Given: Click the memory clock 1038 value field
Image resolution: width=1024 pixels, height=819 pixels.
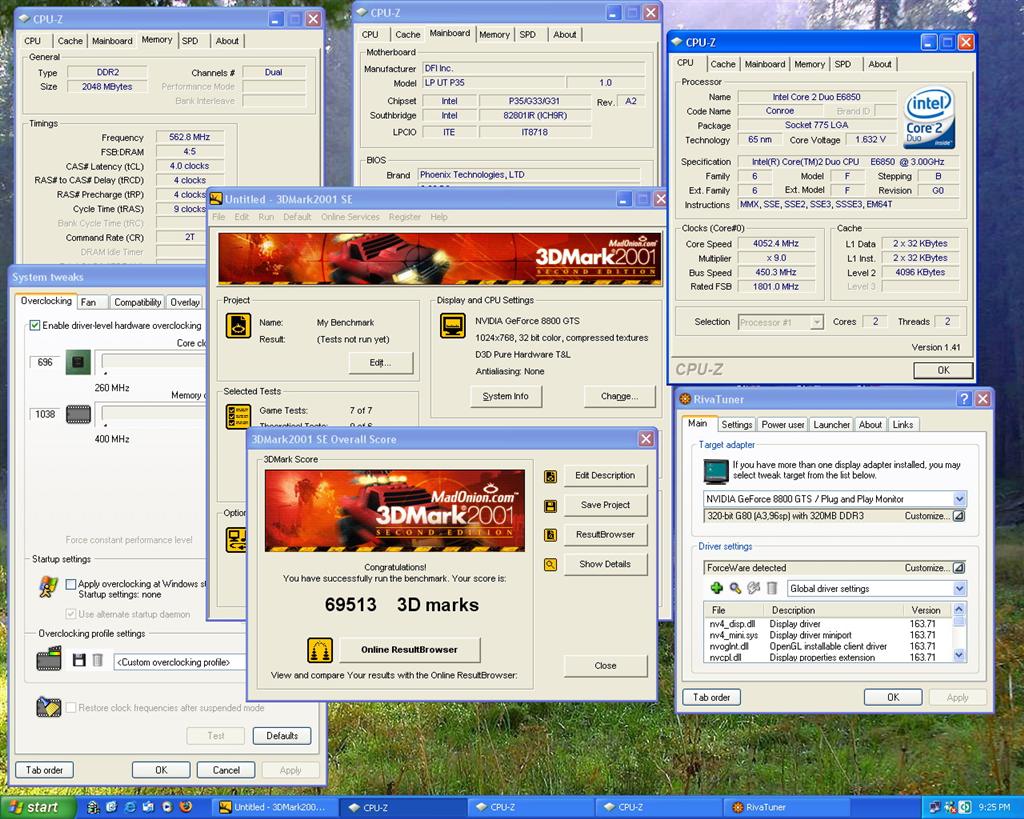Looking at the screenshot, I should click(x=45, y=414).
